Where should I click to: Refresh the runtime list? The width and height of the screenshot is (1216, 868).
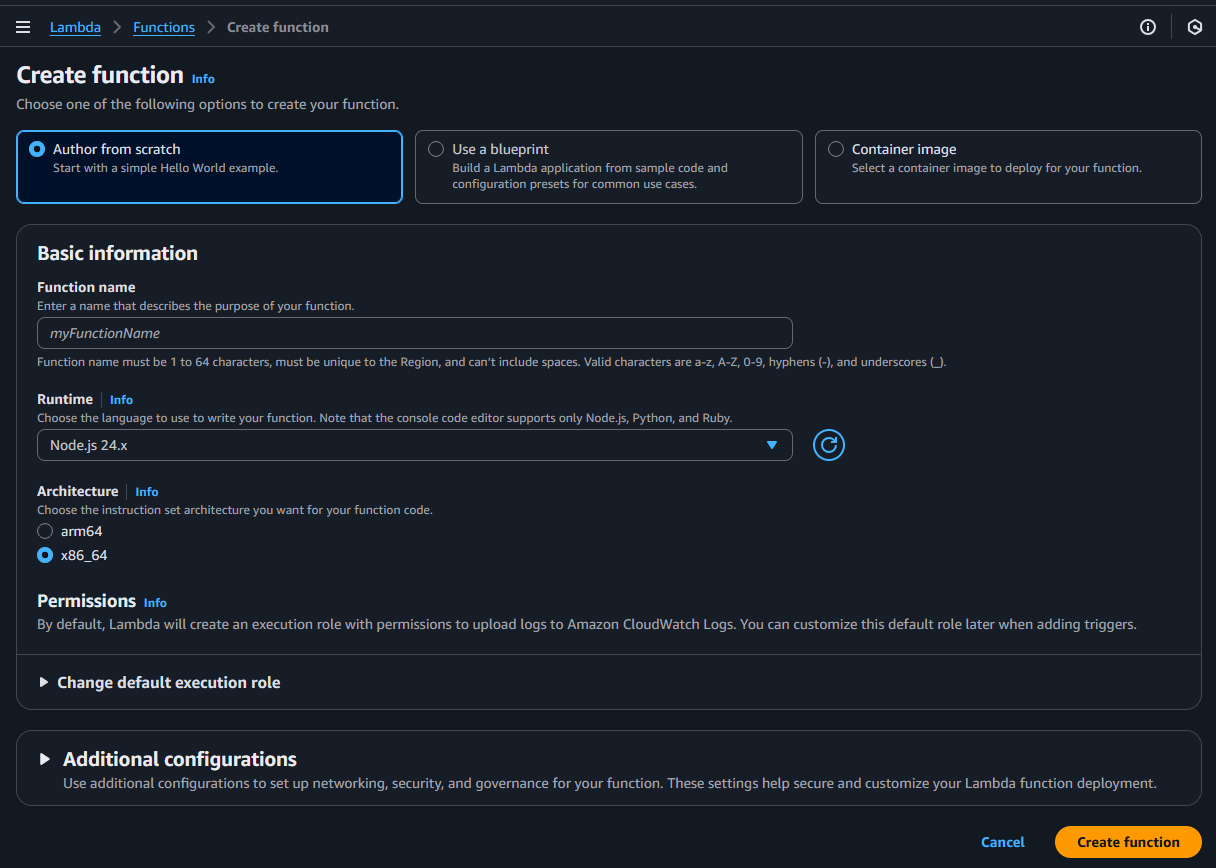click(x=828, y=445)
